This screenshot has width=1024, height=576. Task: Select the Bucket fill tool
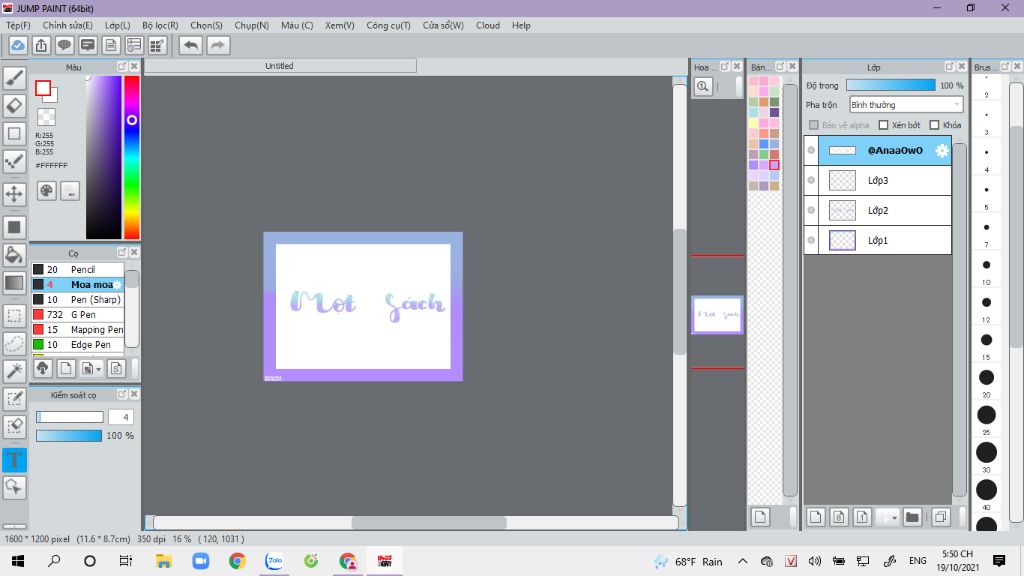[x=14, y=255]
